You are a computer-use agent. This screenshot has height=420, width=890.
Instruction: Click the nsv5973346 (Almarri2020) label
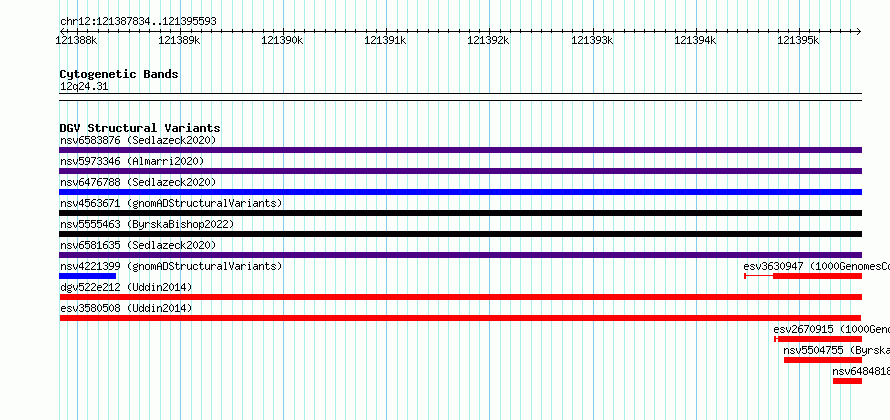pos(132,161)
